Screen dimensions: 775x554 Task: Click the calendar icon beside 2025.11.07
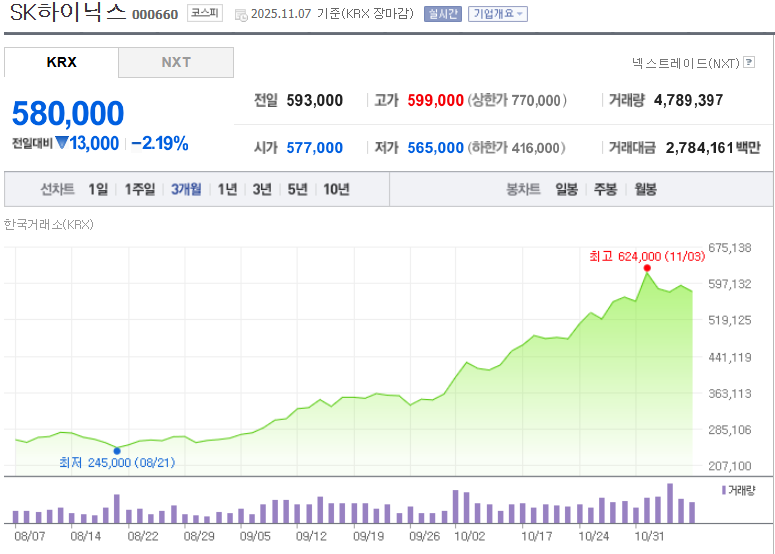click(241, 15)
